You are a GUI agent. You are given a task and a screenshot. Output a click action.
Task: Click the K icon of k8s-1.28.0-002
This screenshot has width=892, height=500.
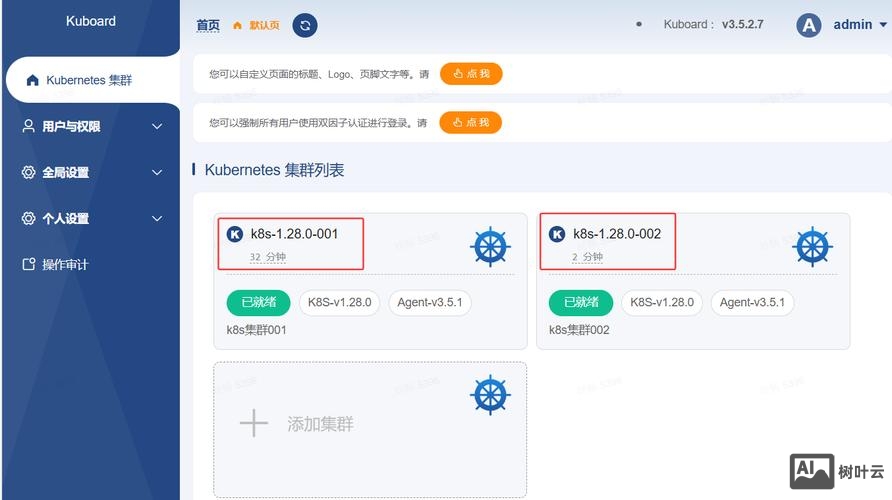(x=557, y=234)
